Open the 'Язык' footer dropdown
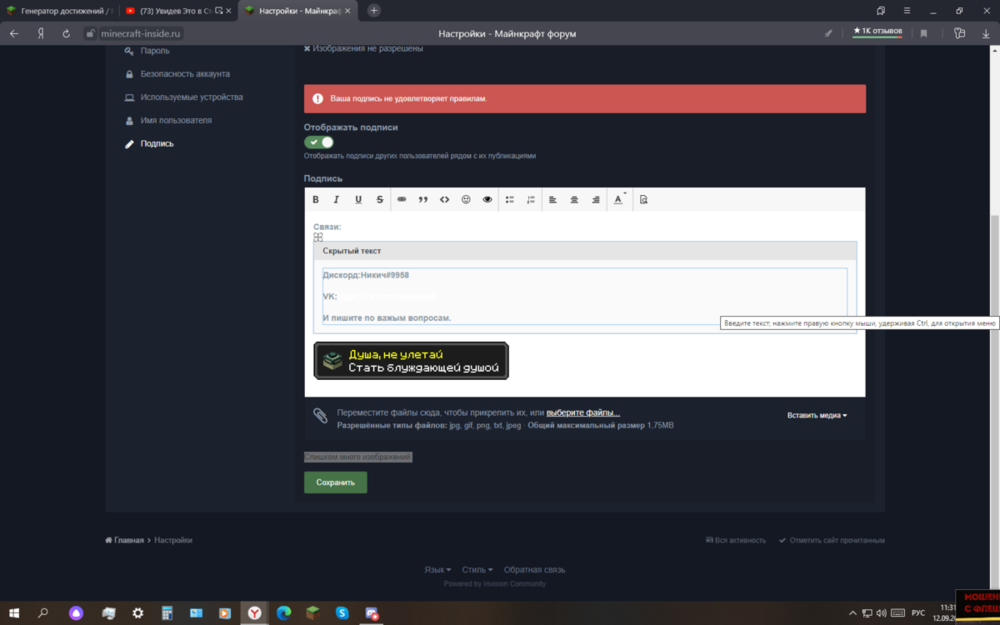This screenshot has height=625, width=1000. pyautogui.click(x=438, y=570)
